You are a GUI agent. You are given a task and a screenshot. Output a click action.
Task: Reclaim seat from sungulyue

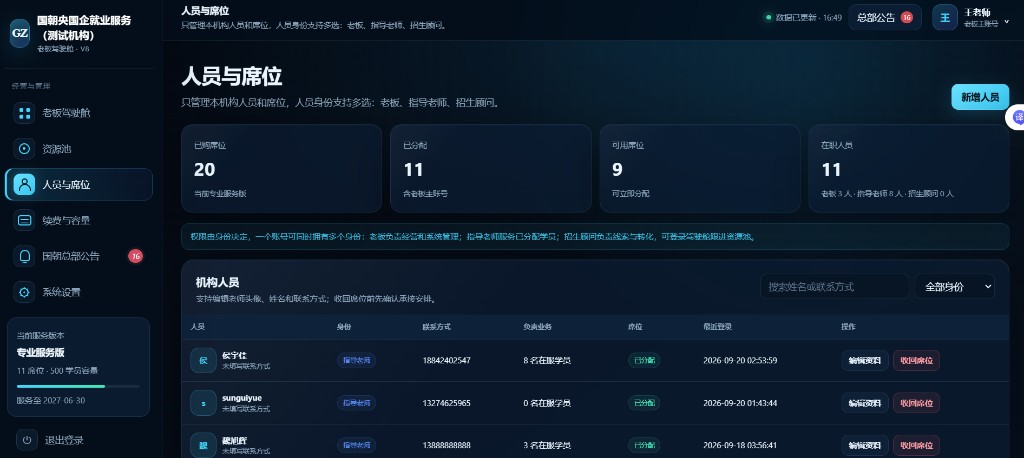[916, 403]
